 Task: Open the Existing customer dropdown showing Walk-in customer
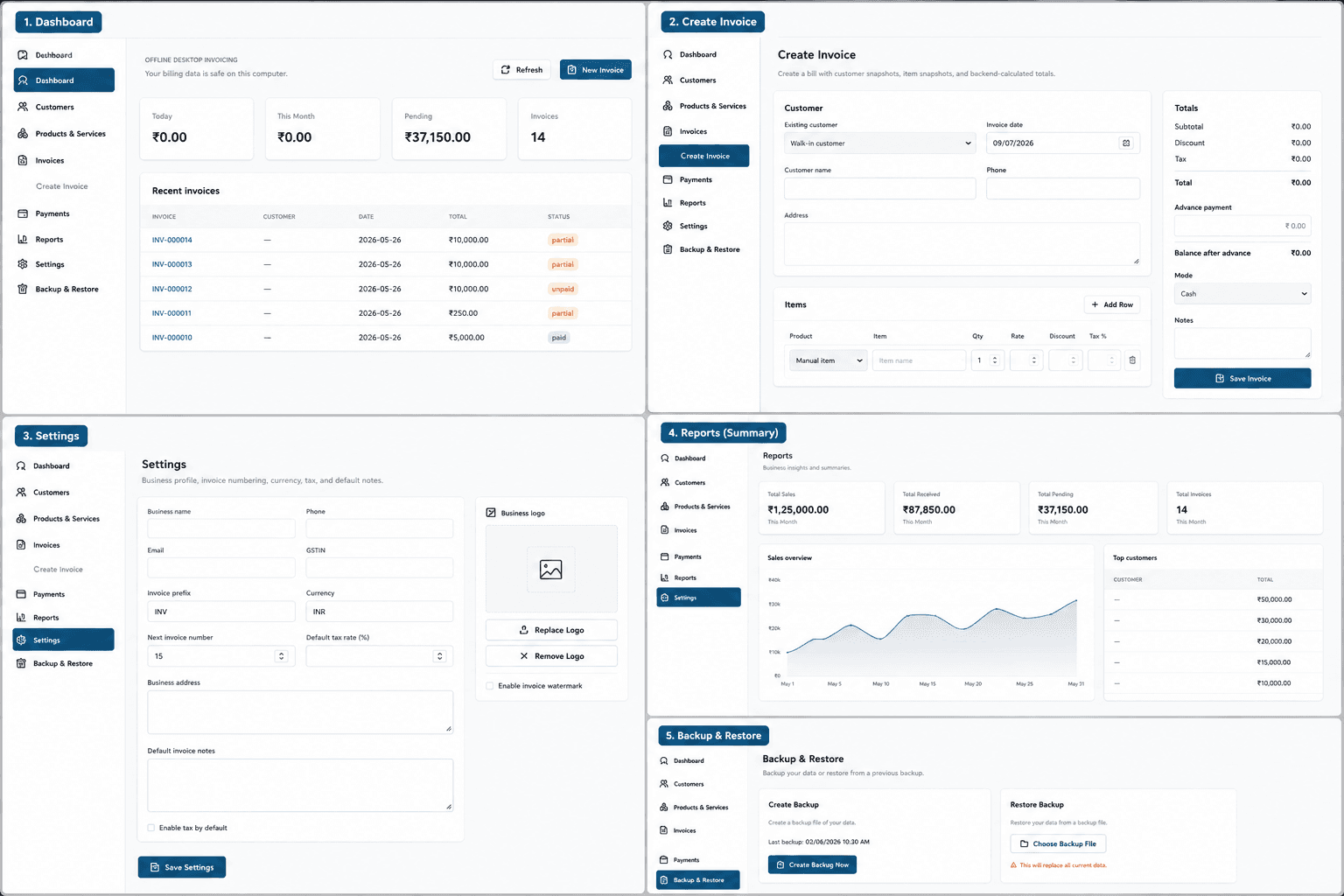pyautogui.click(x=880, y=143)
